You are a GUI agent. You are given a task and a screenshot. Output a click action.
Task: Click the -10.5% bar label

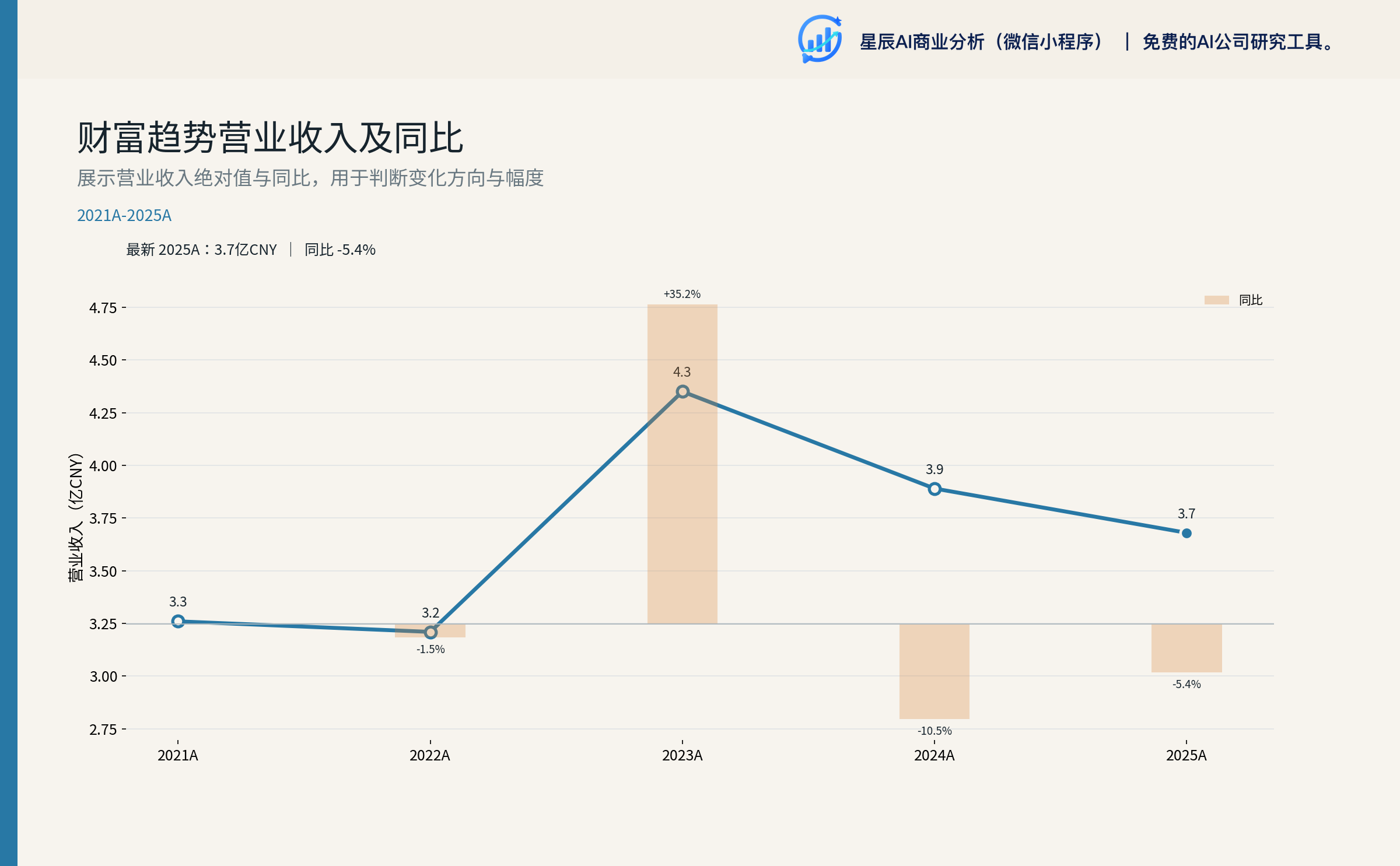(x=935, y=731)
